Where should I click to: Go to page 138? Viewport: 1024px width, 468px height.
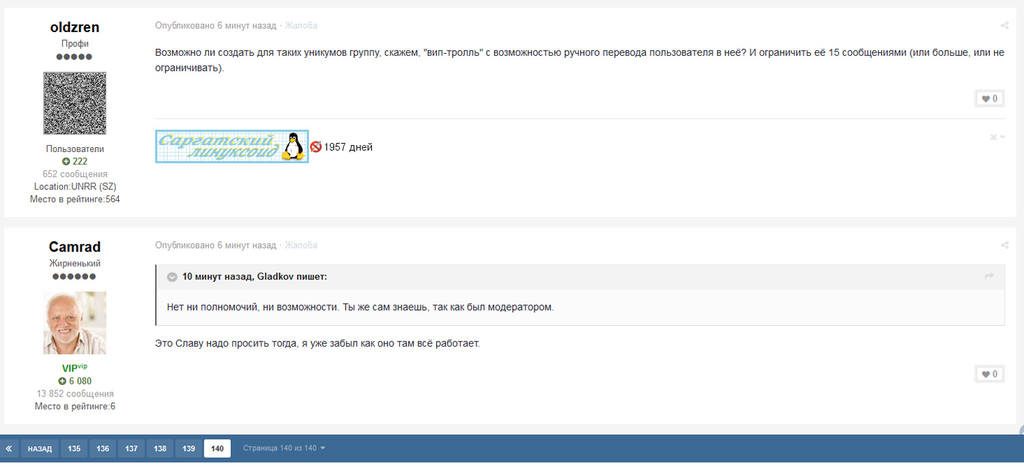pyautogui.click(x=160, y=449)
